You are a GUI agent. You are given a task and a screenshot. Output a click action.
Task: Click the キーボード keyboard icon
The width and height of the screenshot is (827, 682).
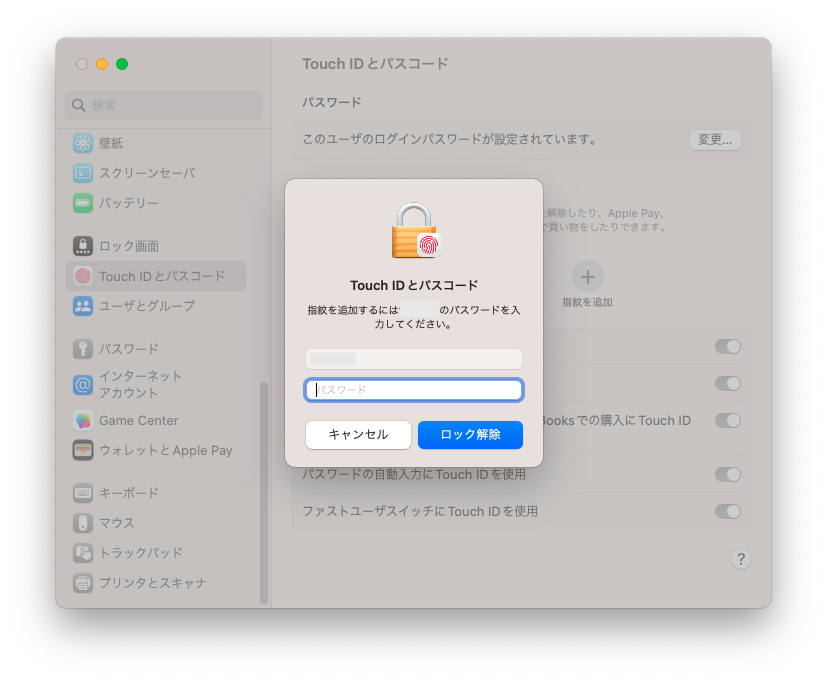pyautogui.click(x=83, y=493)
